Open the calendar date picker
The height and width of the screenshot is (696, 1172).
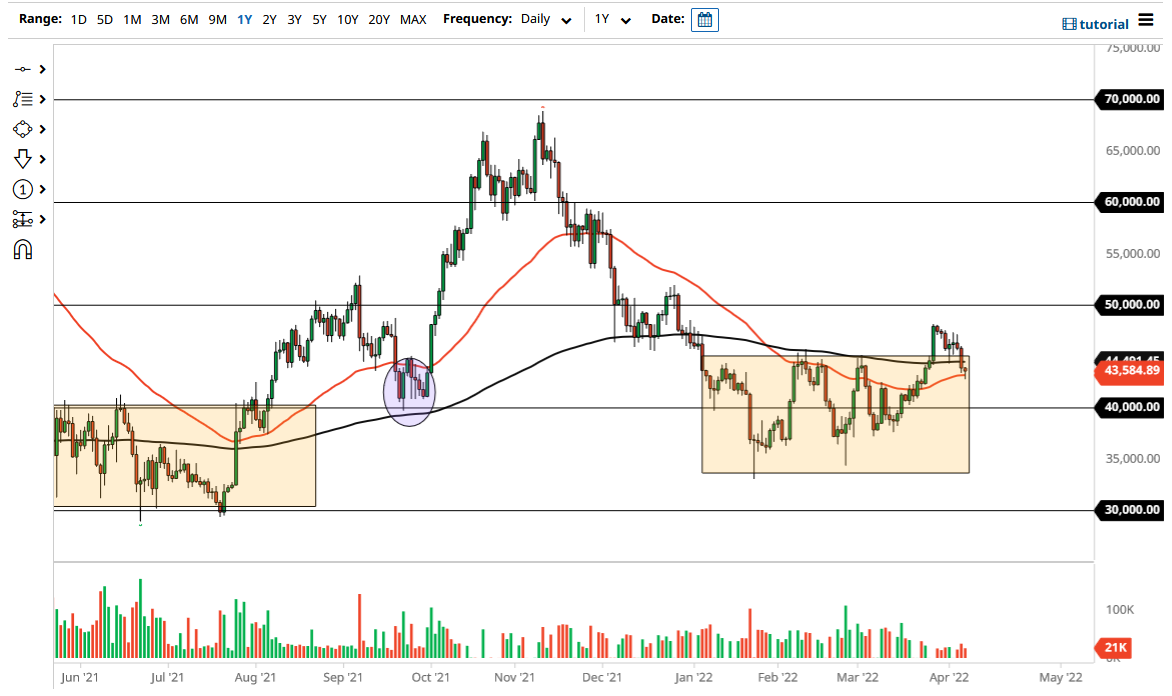[x=705, y=19]
